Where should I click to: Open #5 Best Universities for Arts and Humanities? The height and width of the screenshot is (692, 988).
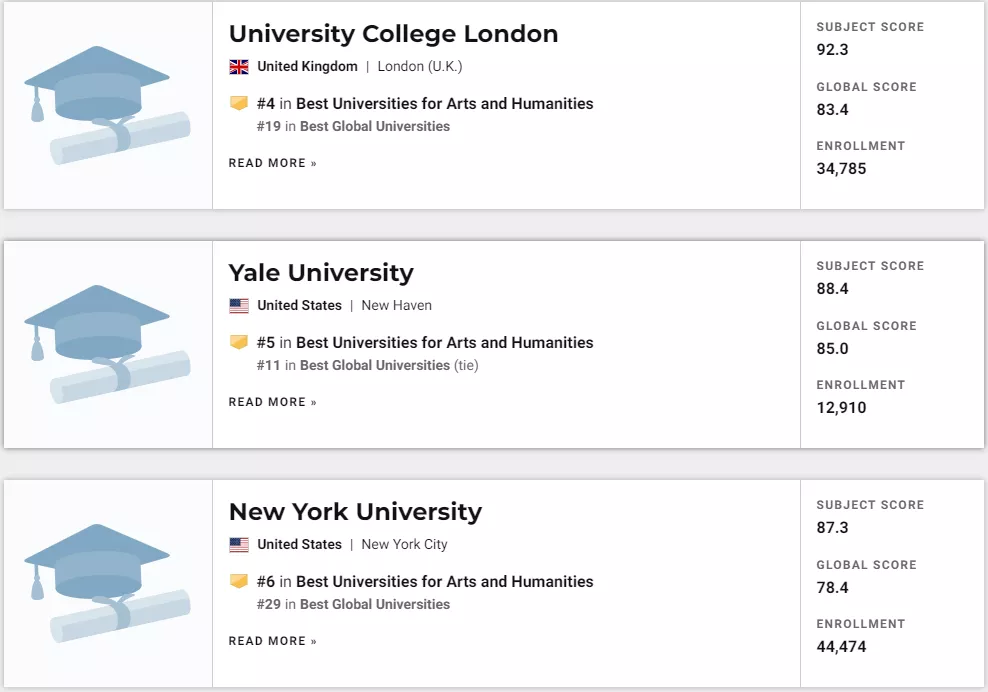[x=425, y=342]
